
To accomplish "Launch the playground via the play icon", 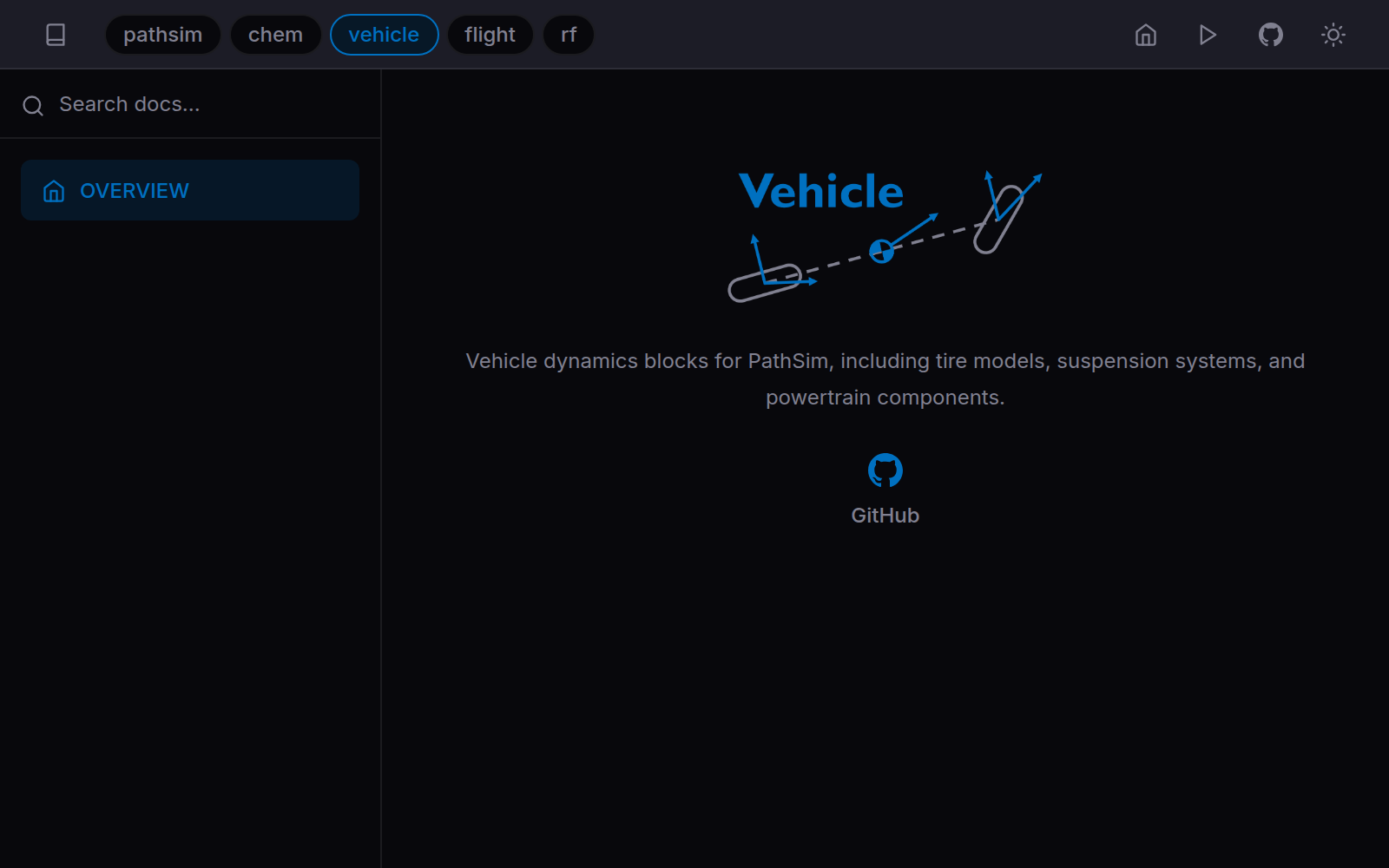I will [x=1207, y=35].
